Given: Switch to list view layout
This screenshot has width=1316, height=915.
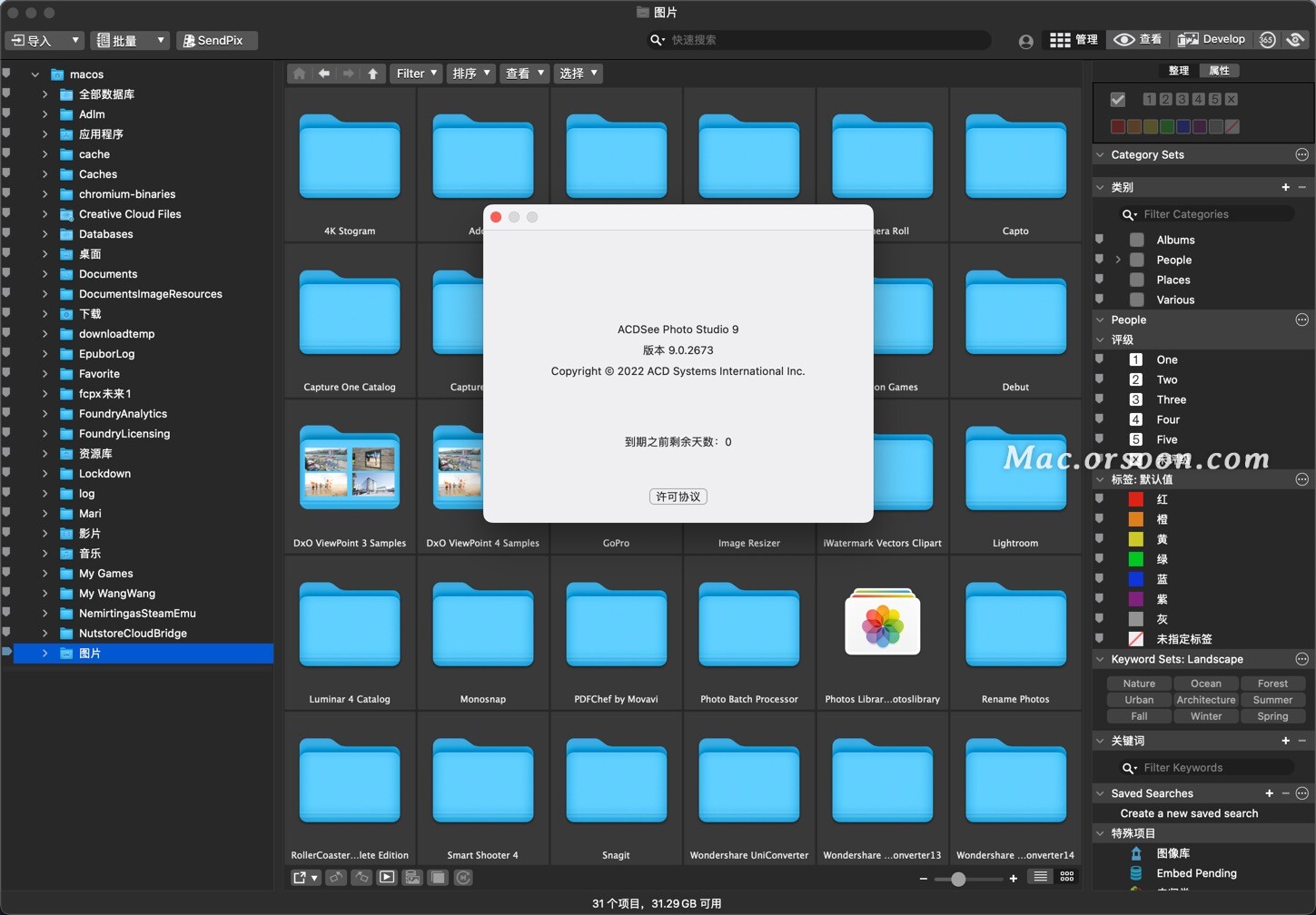Looking at the screenshot, I should (x=1040, y=877).
